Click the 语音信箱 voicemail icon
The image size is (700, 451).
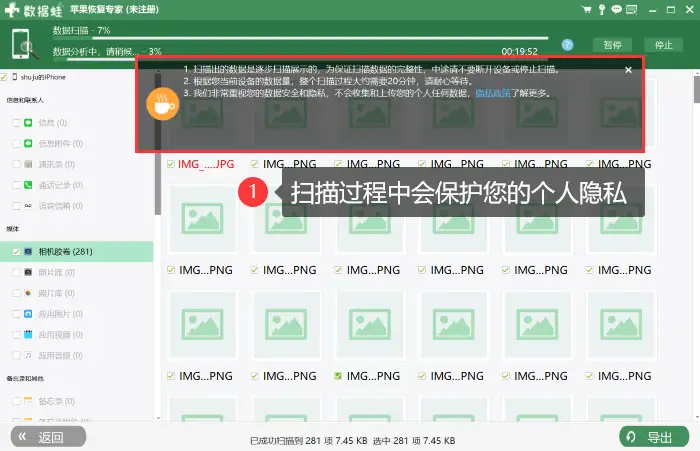pos(28,206)
